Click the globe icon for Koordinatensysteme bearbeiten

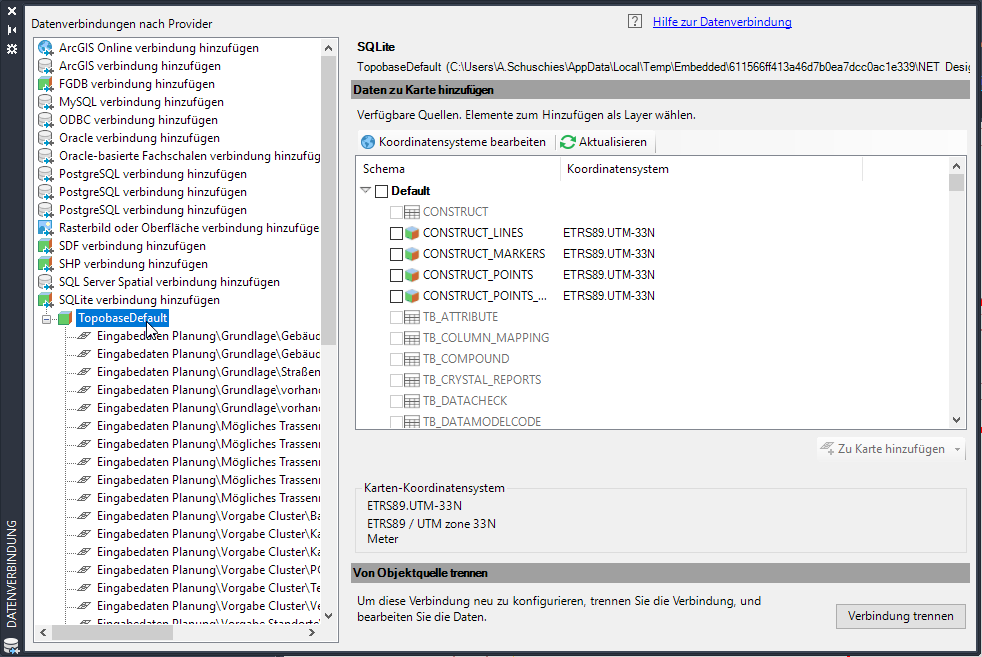point(368,142)
